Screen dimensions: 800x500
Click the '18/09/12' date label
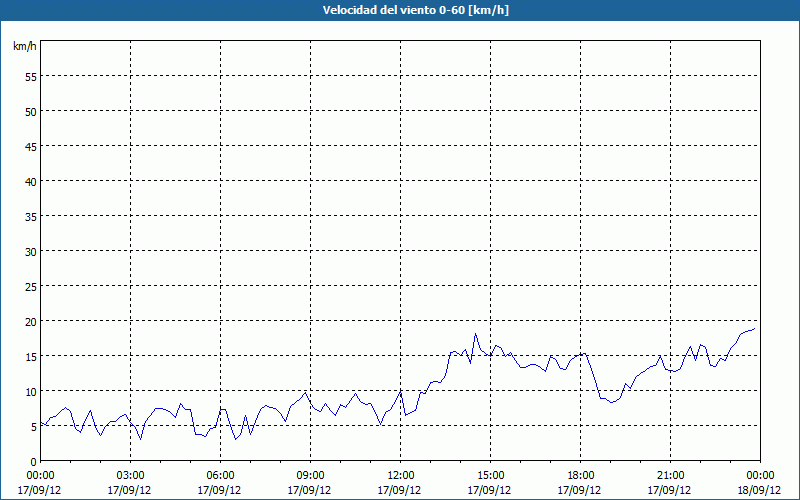[759, 490]
